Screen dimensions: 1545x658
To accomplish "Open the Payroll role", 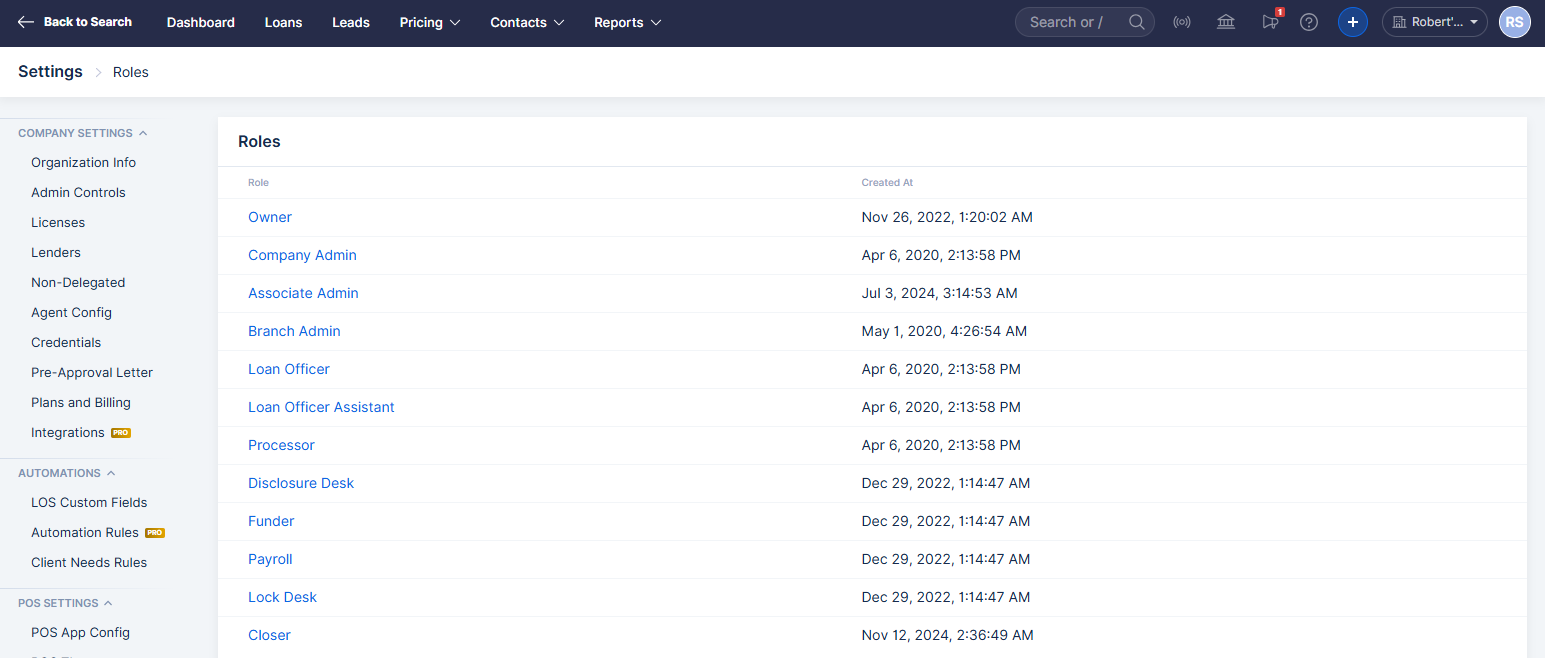I will coord(270,559).
